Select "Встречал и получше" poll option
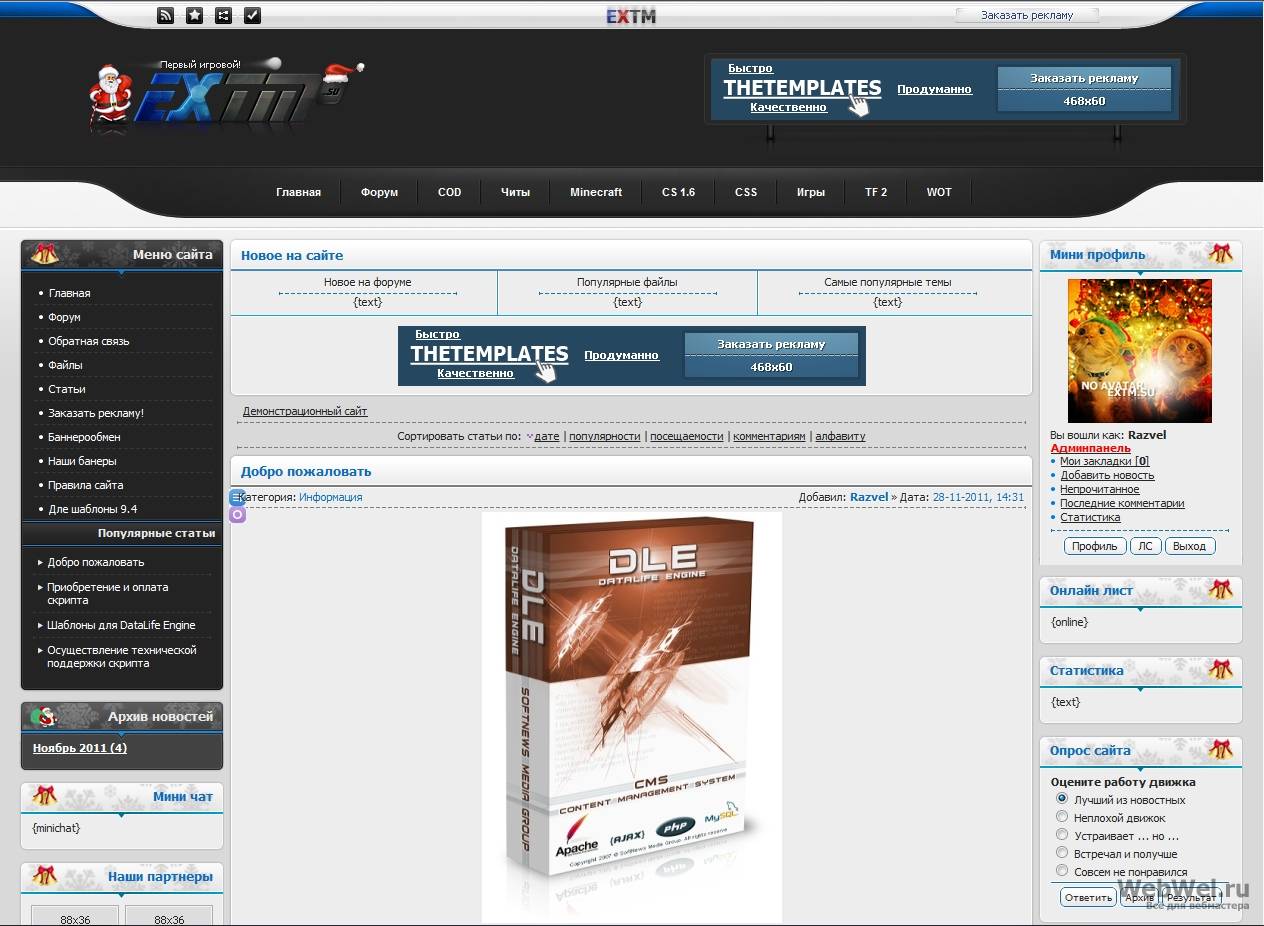 [x=1062, y=853]
